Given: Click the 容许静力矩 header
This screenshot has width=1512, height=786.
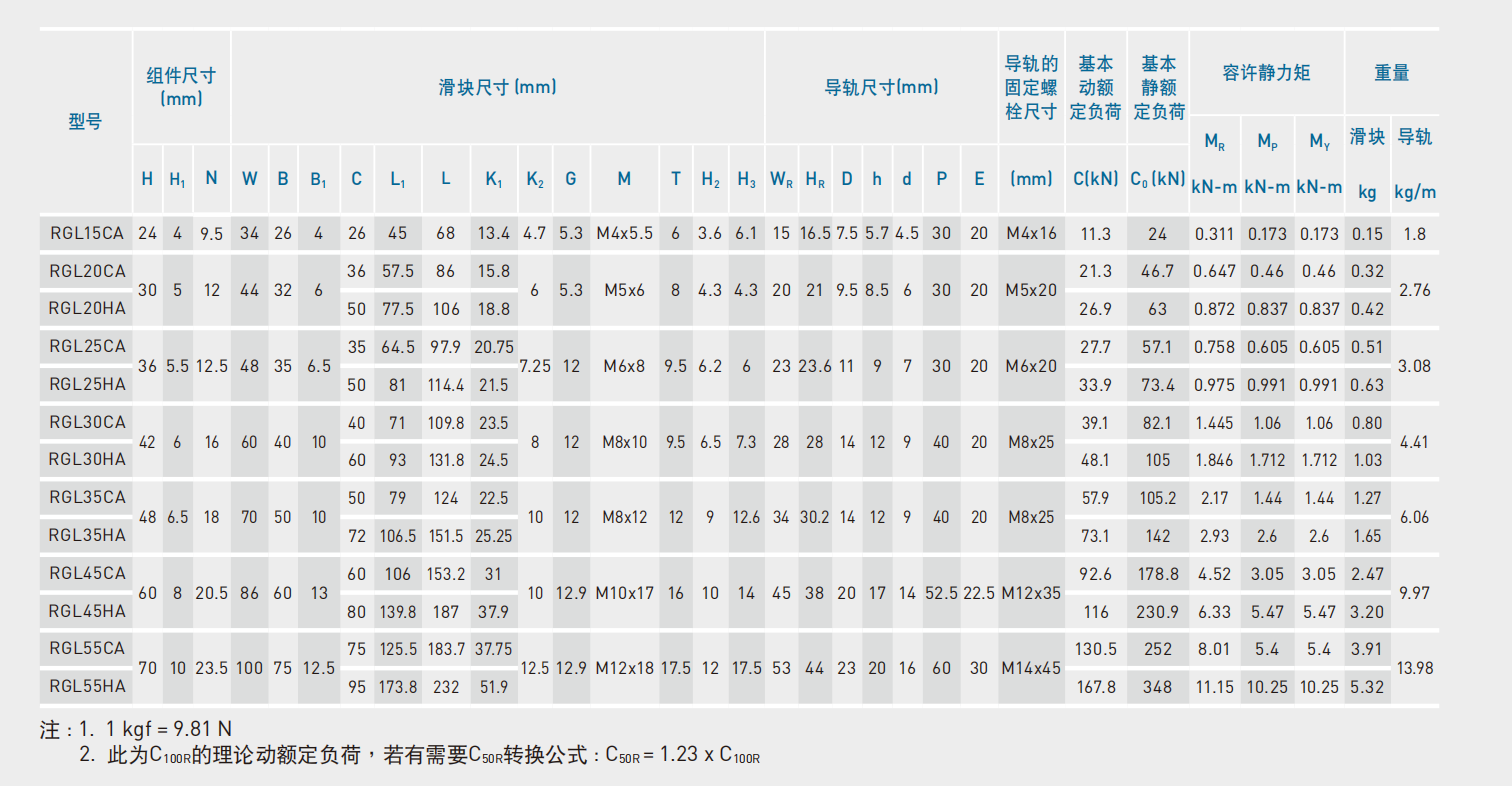Looking at the screenshot, I should coord(1267,73).
